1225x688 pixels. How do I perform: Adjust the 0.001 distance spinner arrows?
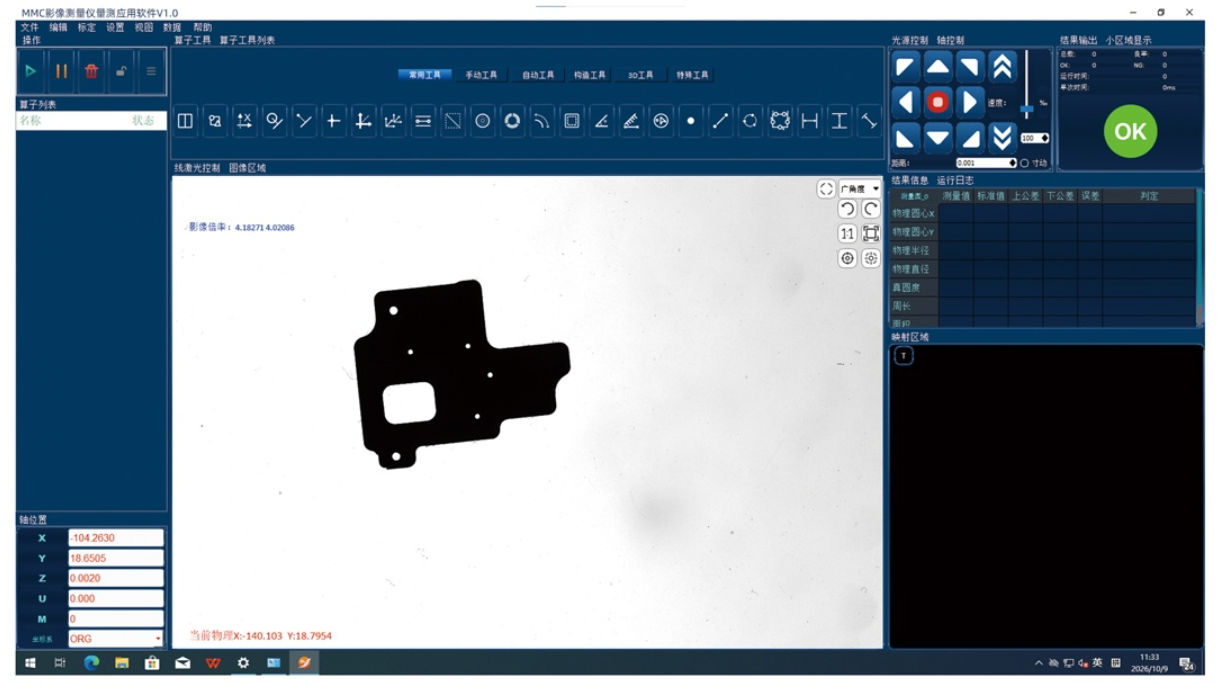(x=1012, y=163)
